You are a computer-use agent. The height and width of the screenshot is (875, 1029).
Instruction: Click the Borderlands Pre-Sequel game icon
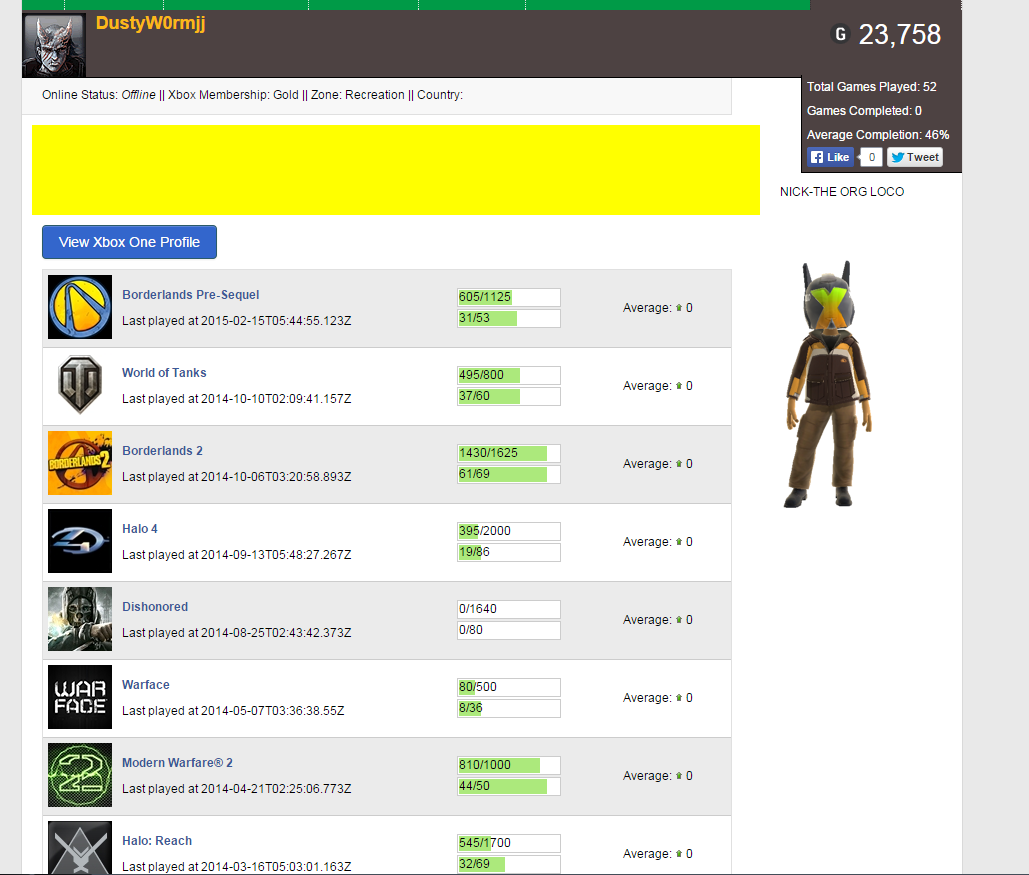click(80, 307)
